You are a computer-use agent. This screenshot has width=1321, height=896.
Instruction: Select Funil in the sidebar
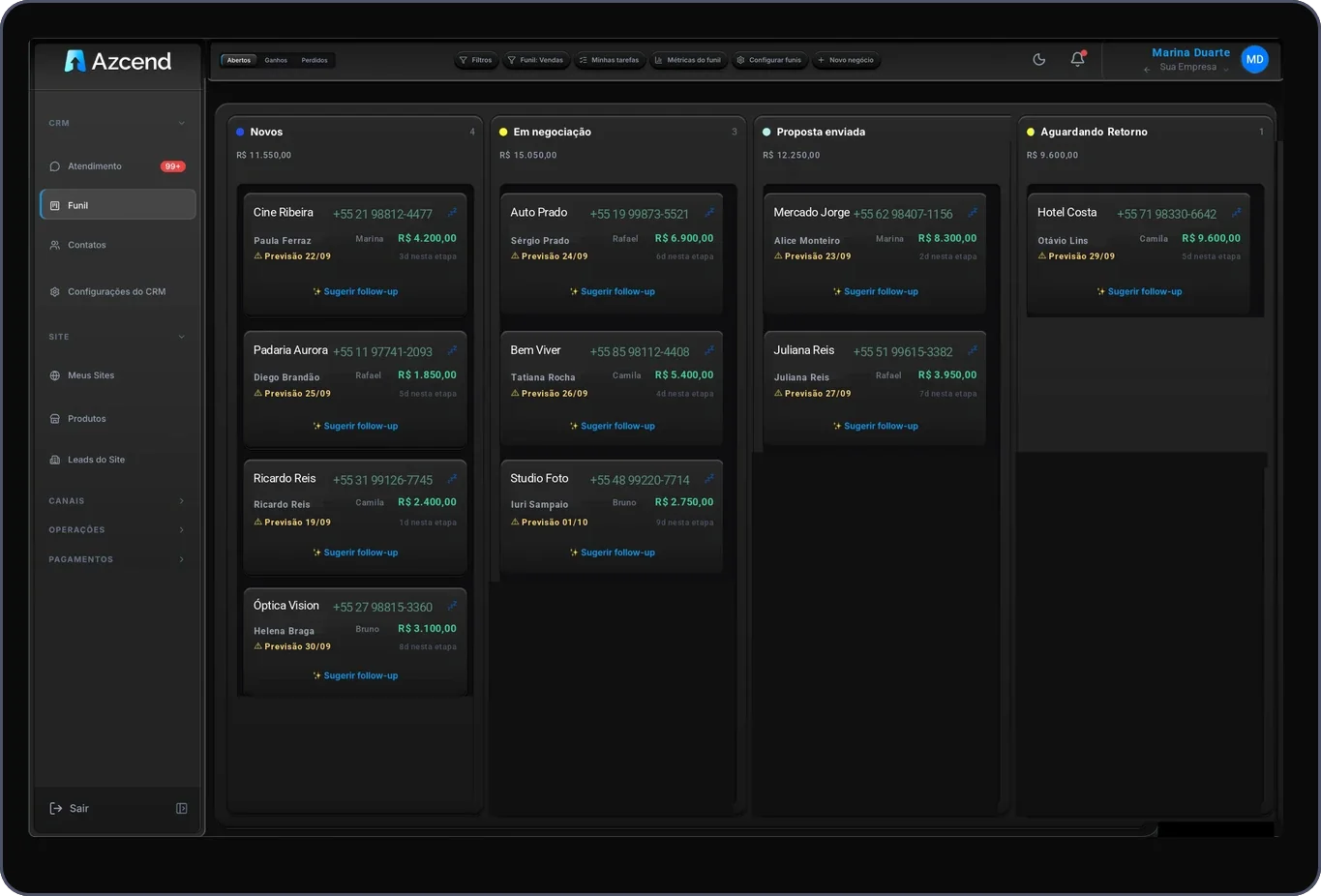[x=117, y=205]
